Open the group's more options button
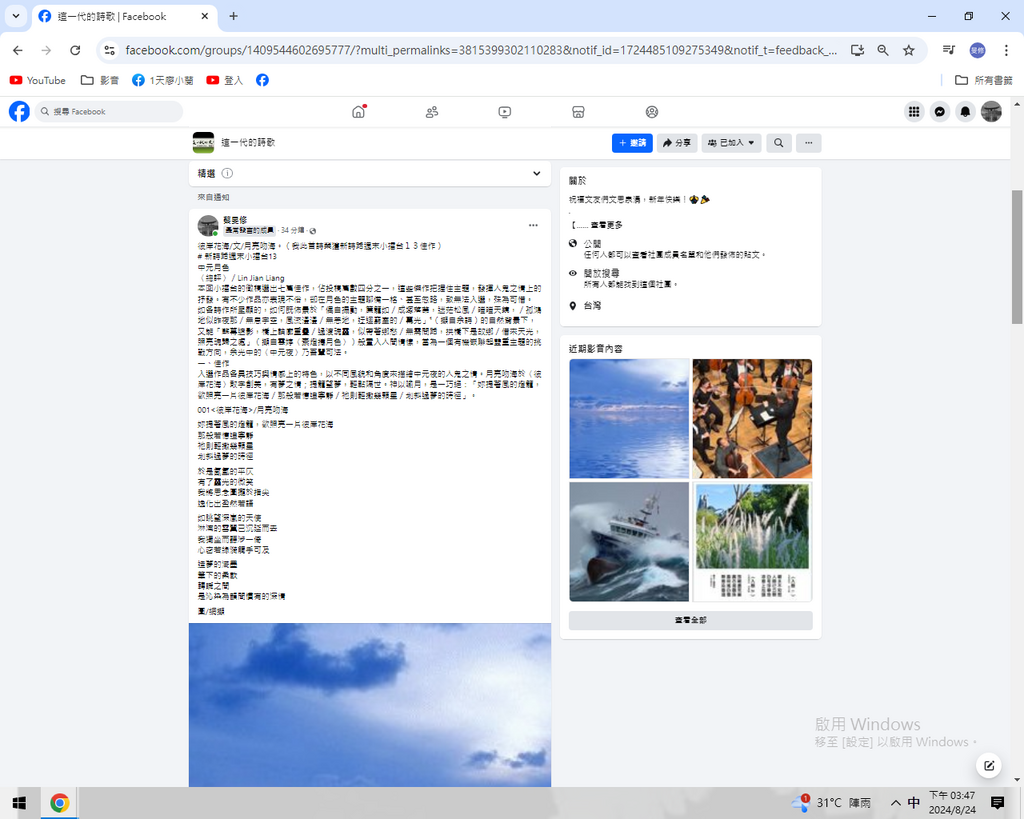Image resolution: width=1024 pixels, height=819 pixels. pyautogui.click(x=808, y=143)
